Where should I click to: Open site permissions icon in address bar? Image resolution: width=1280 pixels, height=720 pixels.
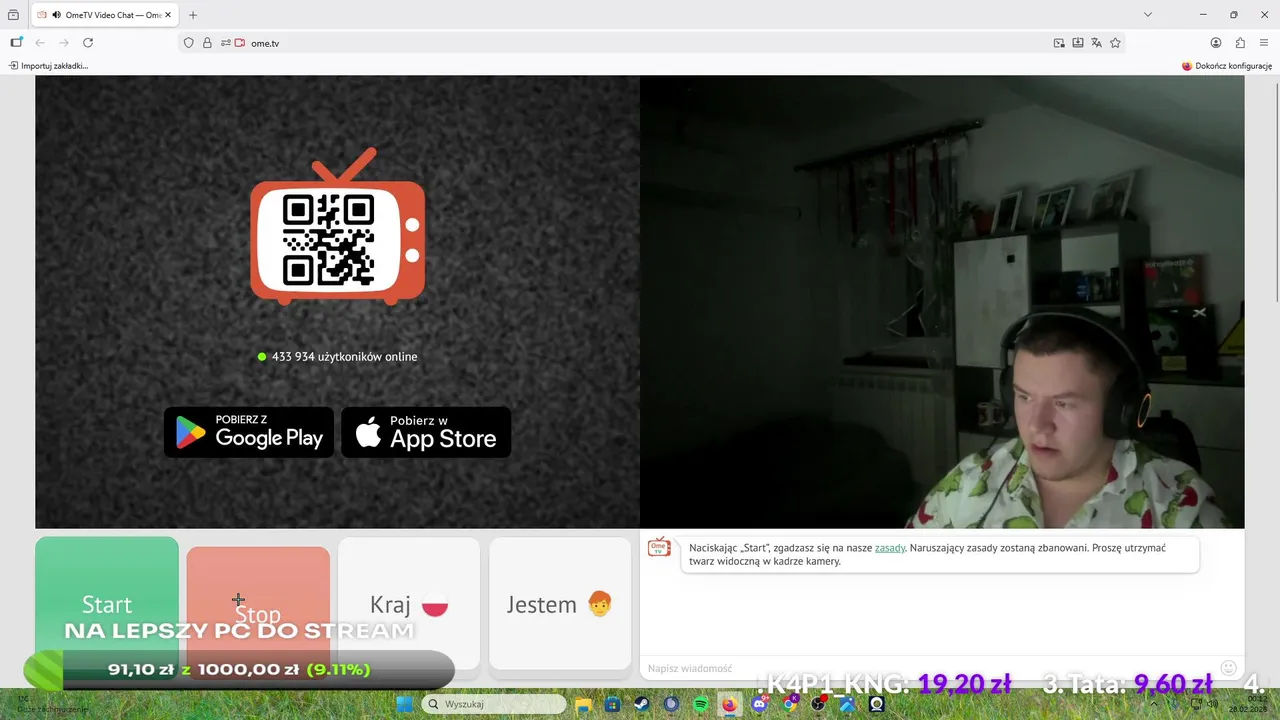click(x=226, y=43)
